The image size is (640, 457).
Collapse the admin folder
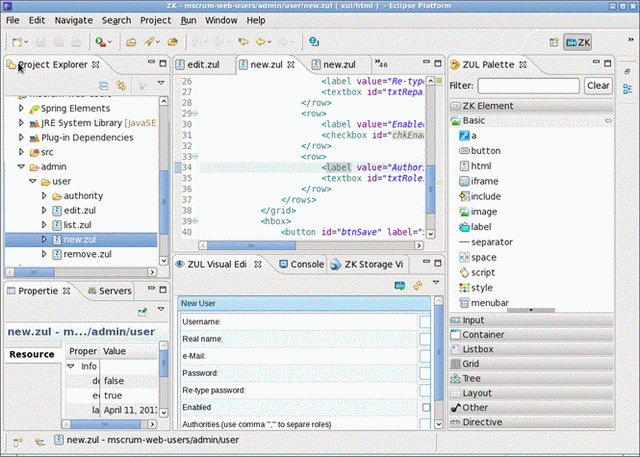click(21, 166)
